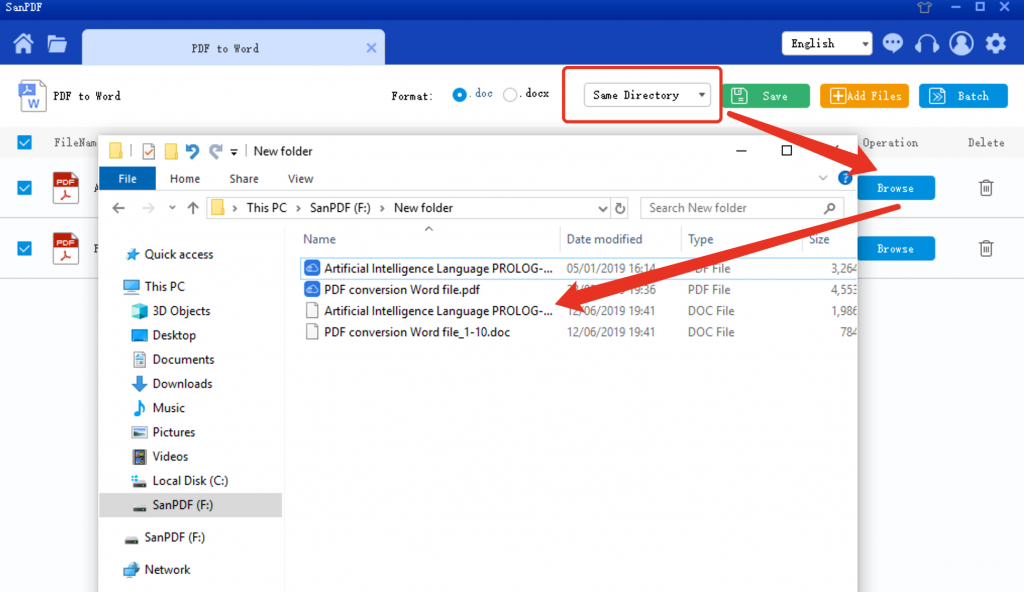
Task: Delete second file with trash icon
Action: pos(986,248)
